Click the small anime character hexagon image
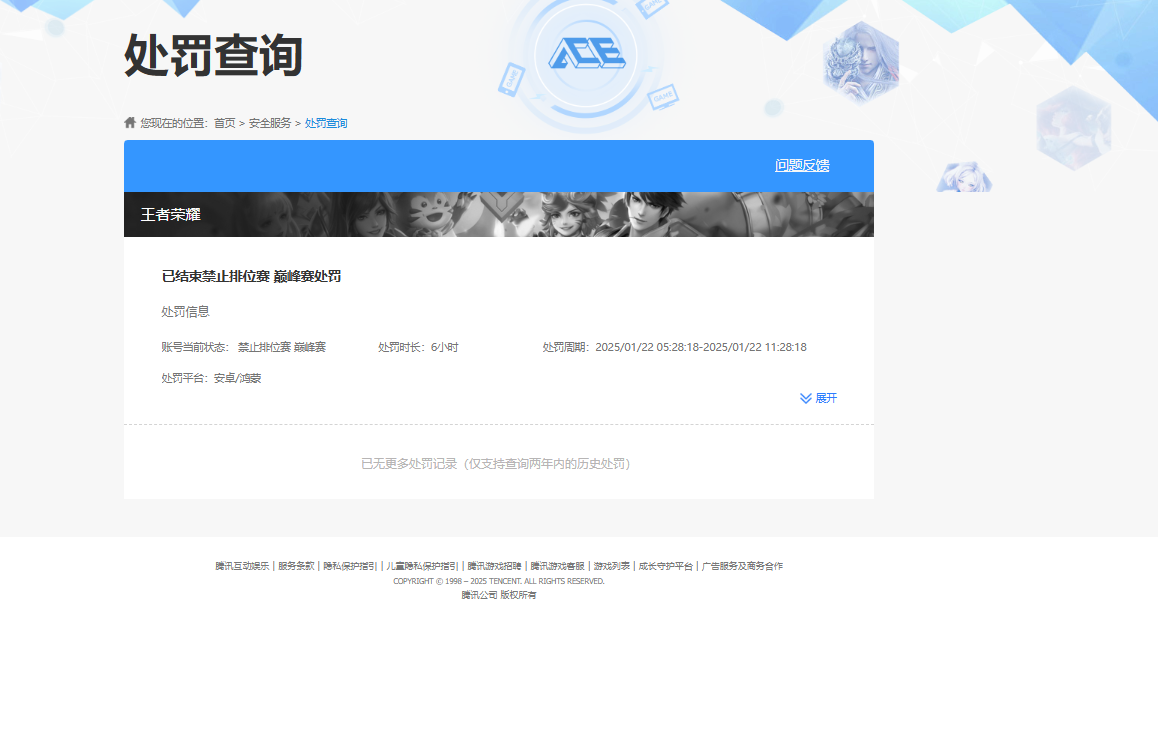The width and height of the screenshot is (1158, 735). 963,177
